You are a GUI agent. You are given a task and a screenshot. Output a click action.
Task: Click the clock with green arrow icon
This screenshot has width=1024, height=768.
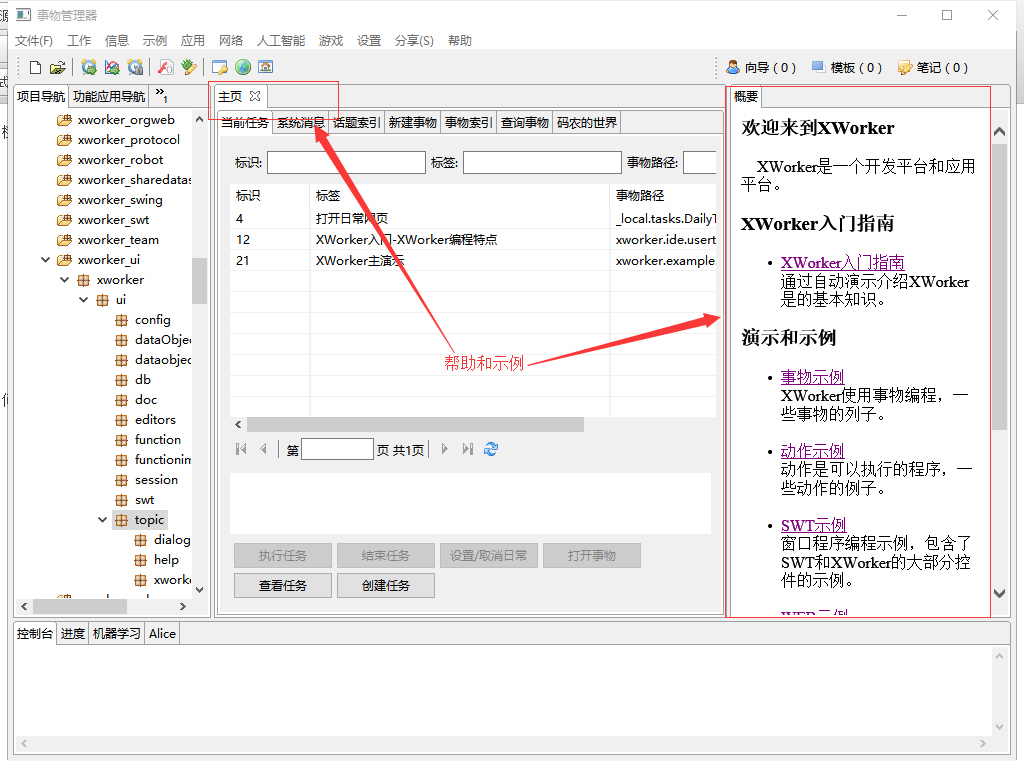[89, 67]
